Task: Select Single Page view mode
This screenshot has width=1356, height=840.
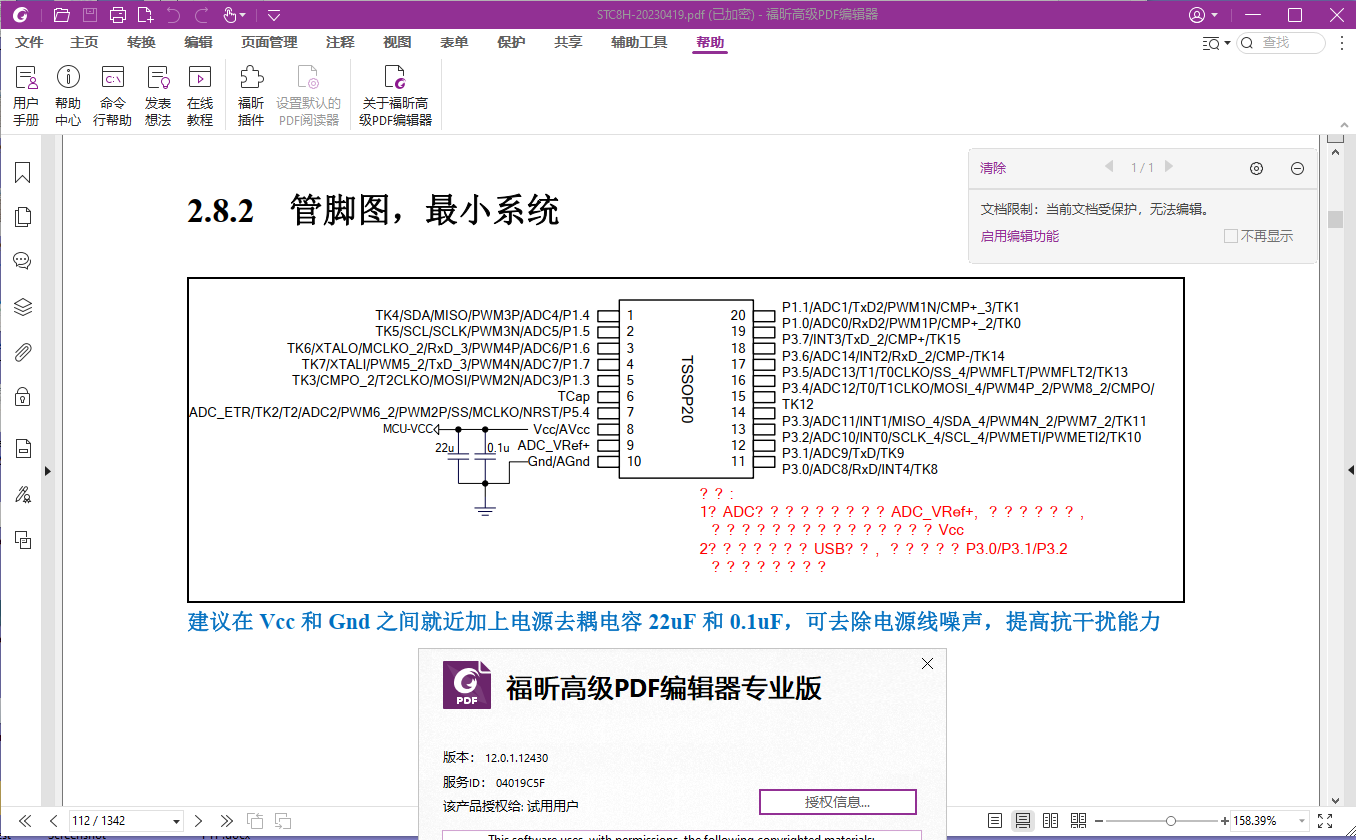Action: pyautogui.click(x=994, y=821)
